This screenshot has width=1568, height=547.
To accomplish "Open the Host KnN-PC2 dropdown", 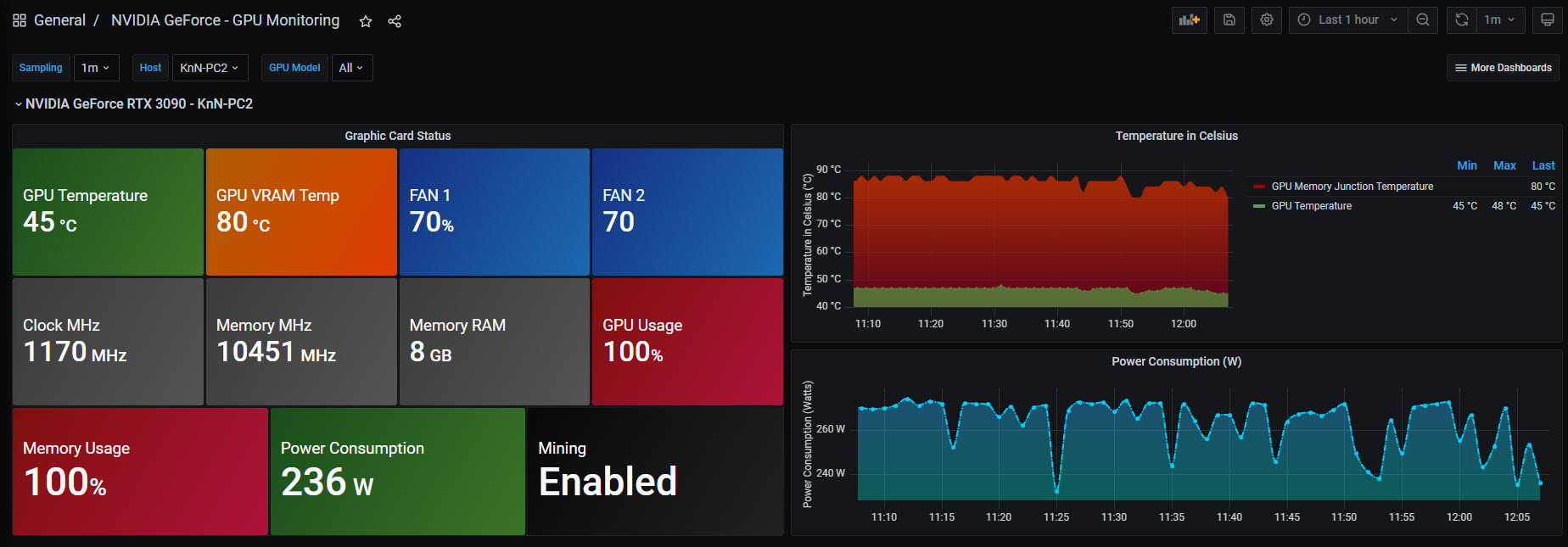I will point(210,68).
